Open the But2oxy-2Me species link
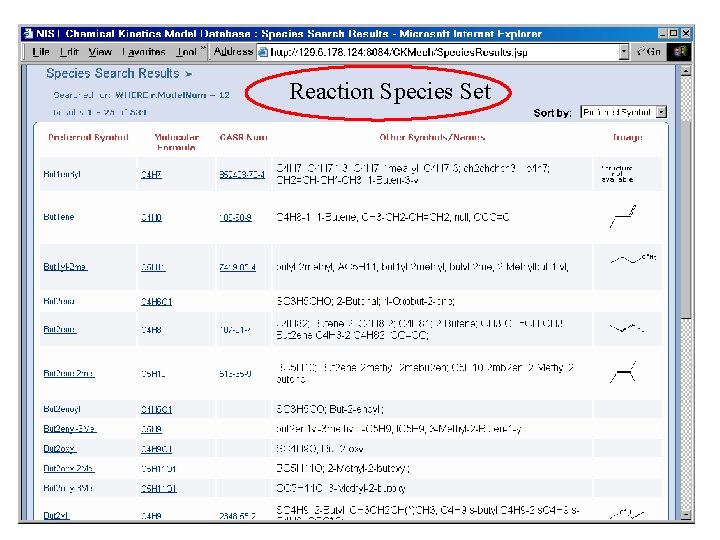The width and height of the screenshot is (720, 540). [68, 468]
